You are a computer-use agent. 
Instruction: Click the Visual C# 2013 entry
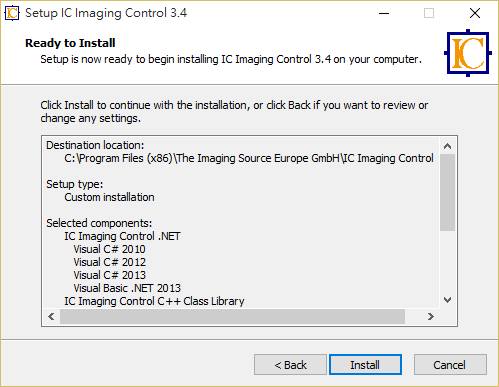pos(110,275)
